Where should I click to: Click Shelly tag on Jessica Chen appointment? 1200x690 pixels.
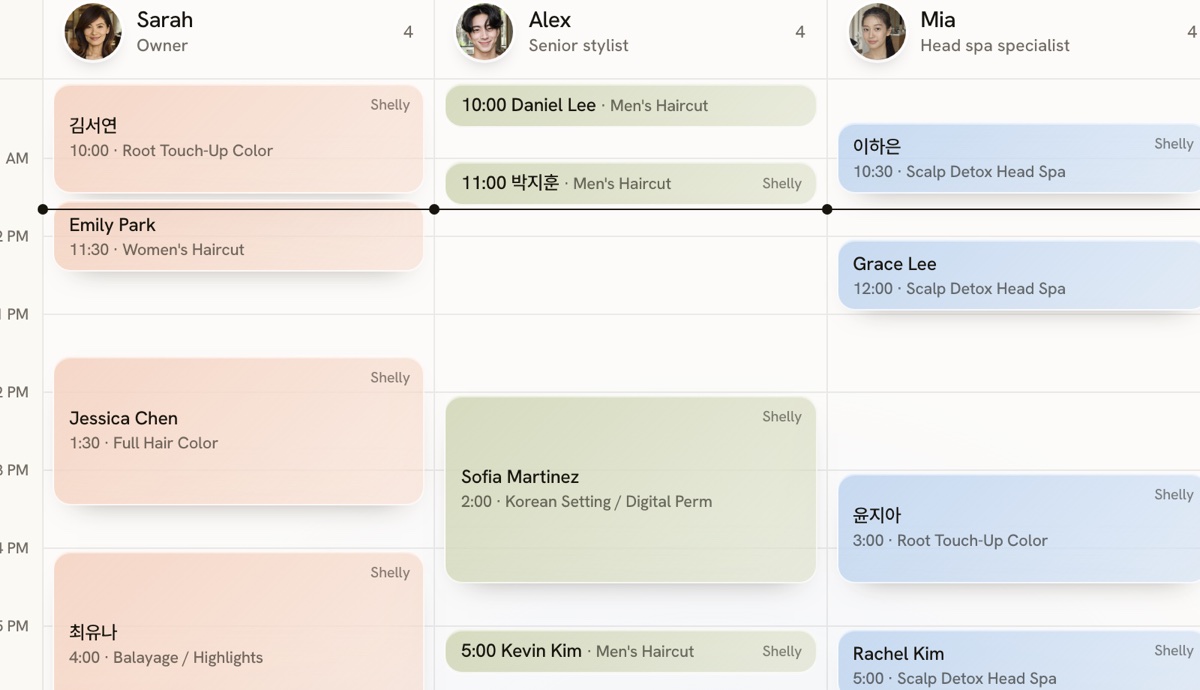[x=390, y=378]
